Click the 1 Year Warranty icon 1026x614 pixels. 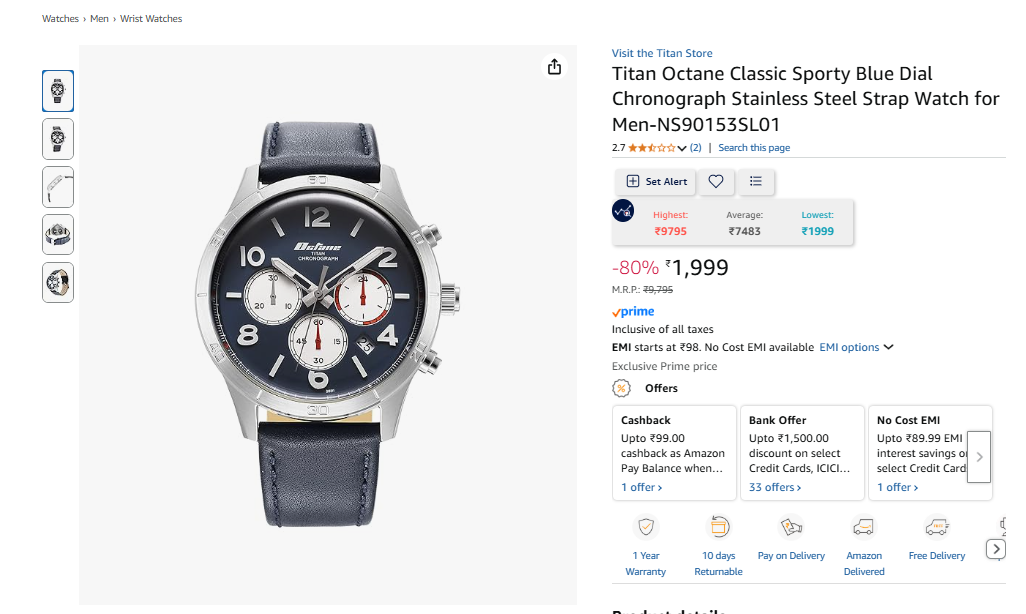(x=646, y=527)
